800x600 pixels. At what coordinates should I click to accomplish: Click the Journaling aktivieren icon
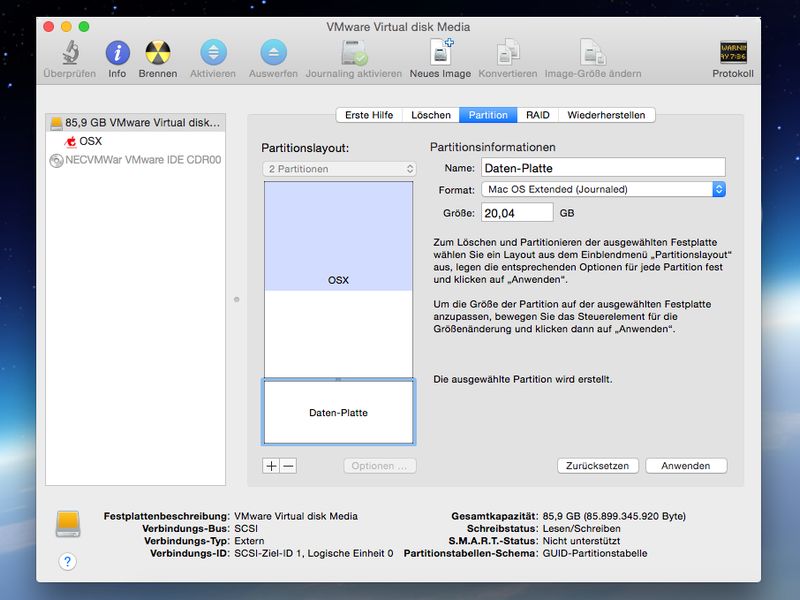click(x=354, y=53)
